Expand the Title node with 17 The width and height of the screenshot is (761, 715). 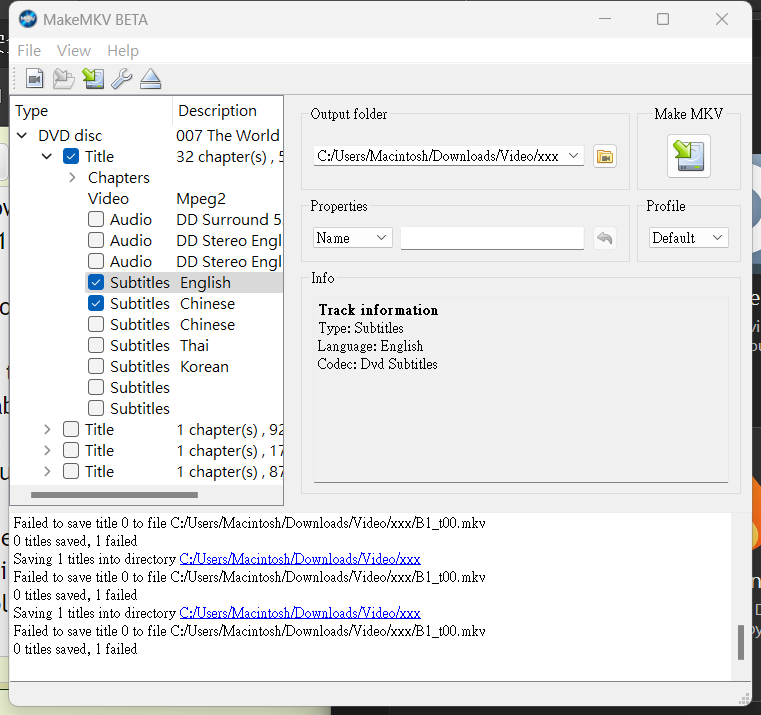click(47, 450)
